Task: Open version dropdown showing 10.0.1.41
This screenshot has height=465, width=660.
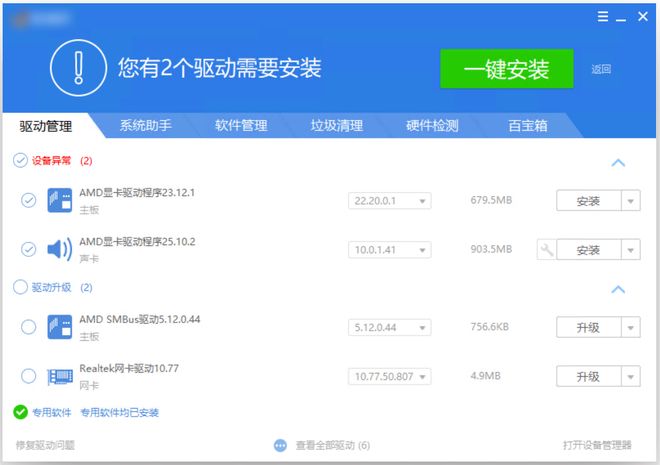Action: tap(389, 250)
